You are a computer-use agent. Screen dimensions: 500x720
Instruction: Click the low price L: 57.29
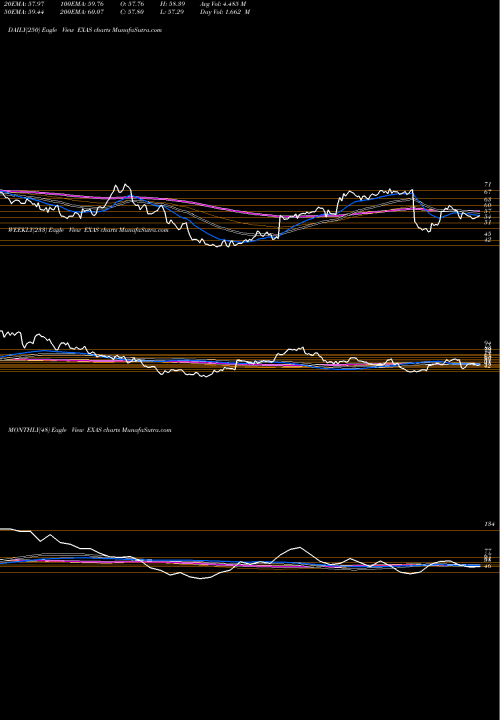pyautogui.click(x=172, y=12)
